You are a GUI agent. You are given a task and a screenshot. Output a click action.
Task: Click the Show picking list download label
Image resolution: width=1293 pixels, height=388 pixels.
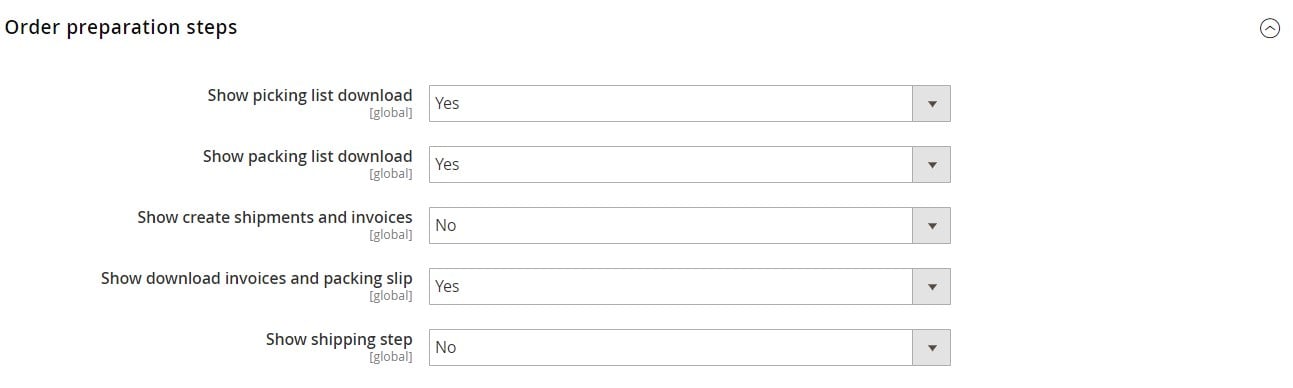[x=310, y=95]
